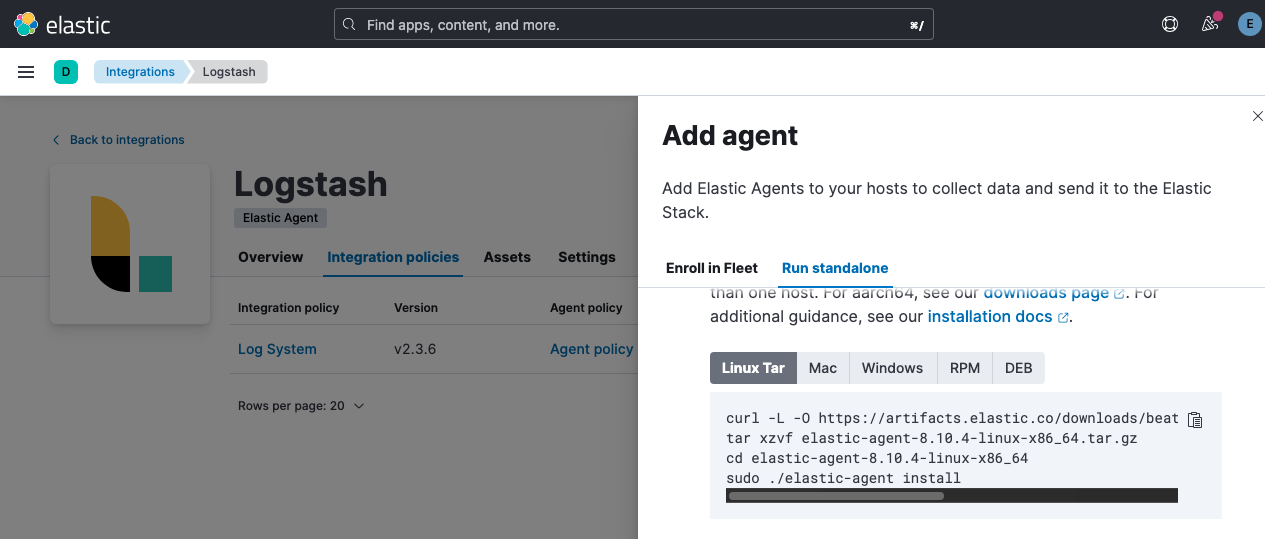
Task: Click the space selector D avatar
Action: pyautogui.click(x=66, y=72)
